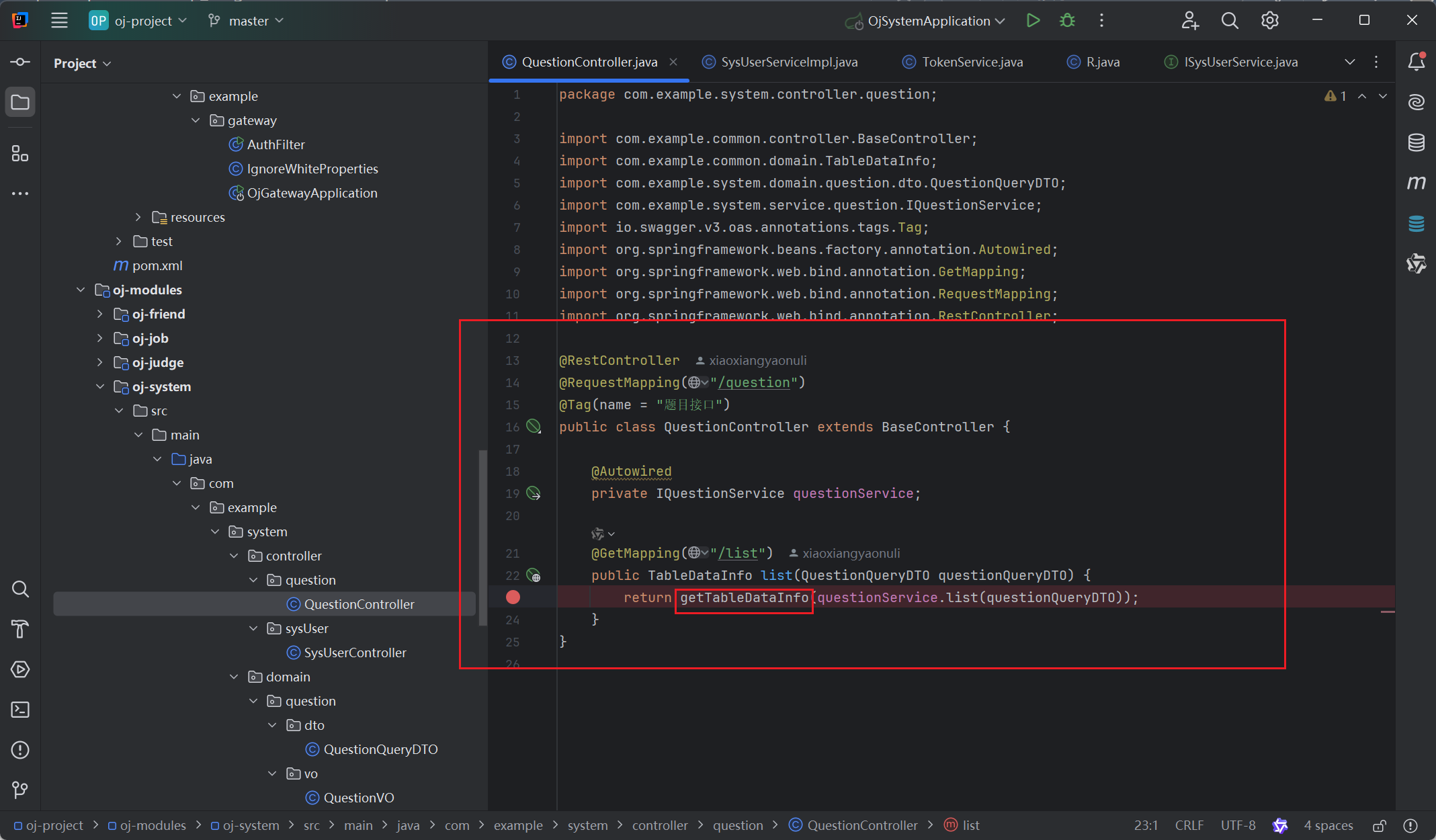The image size is (1436, 840).
Task: Open the Terminal tool window
Action: click(x=20, y=710)
